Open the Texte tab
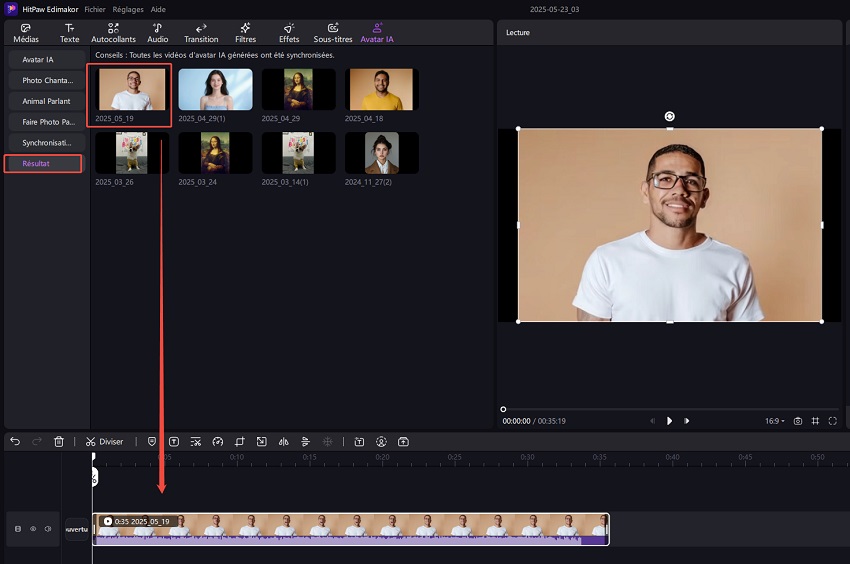This screenshot has height=564, width=850. click(x=69, y=33)
